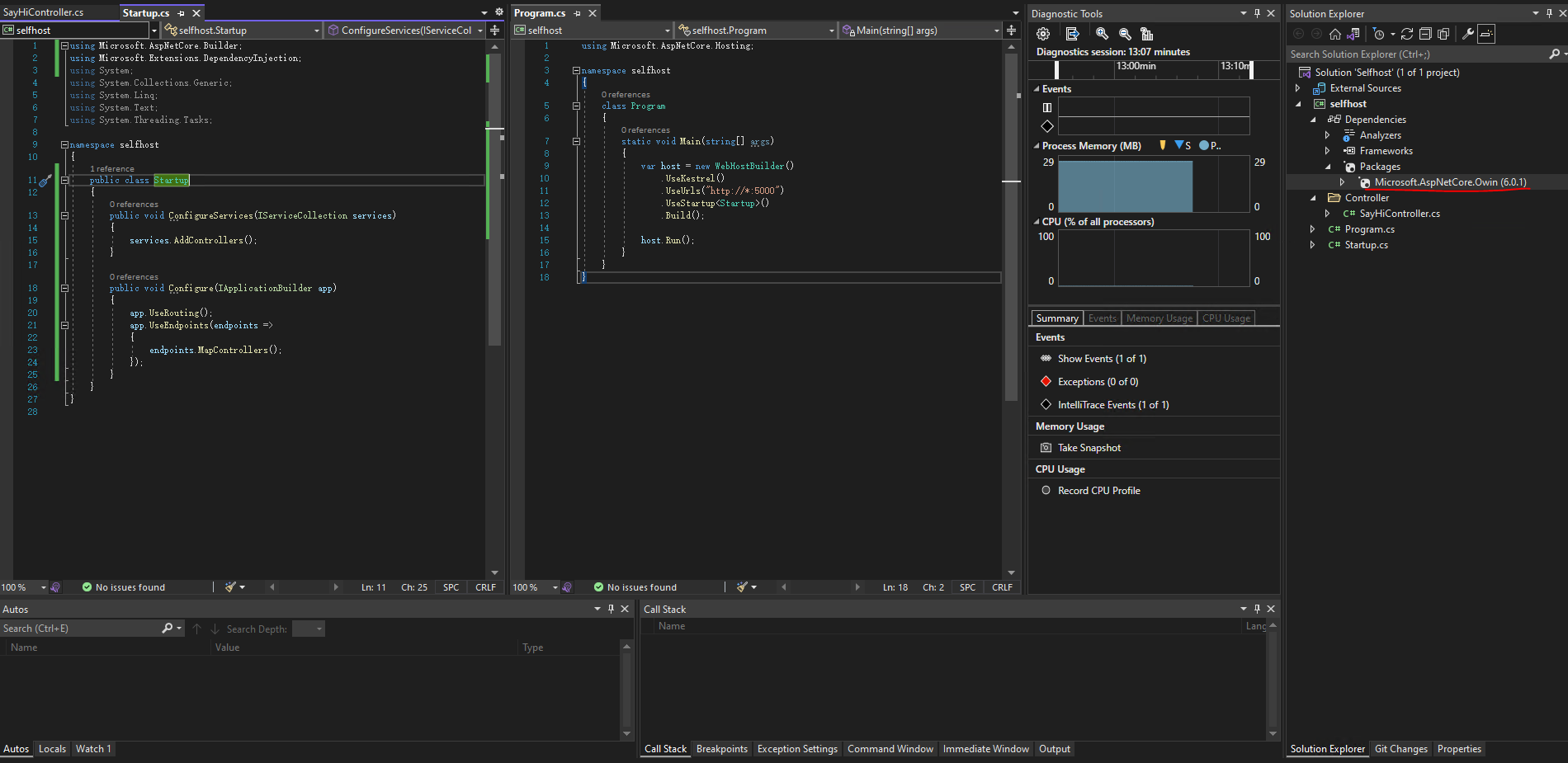The height and width of the screenshot is (763, 1568).
Task: Collapse All in Solution Explorer toolbar
Action: 1425,34
